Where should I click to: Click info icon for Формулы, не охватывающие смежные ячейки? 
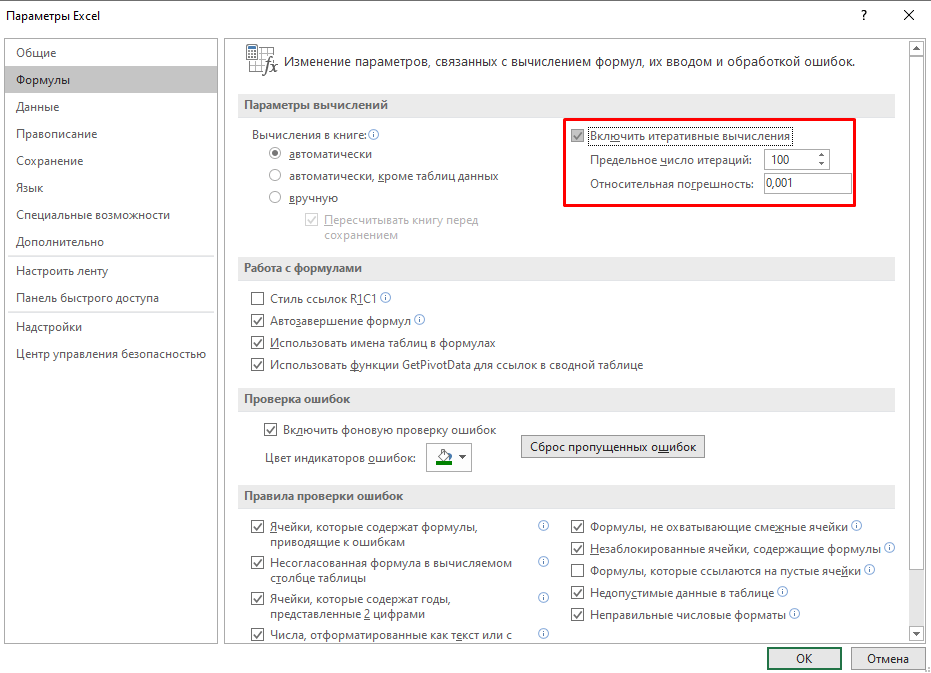point(856,526)
